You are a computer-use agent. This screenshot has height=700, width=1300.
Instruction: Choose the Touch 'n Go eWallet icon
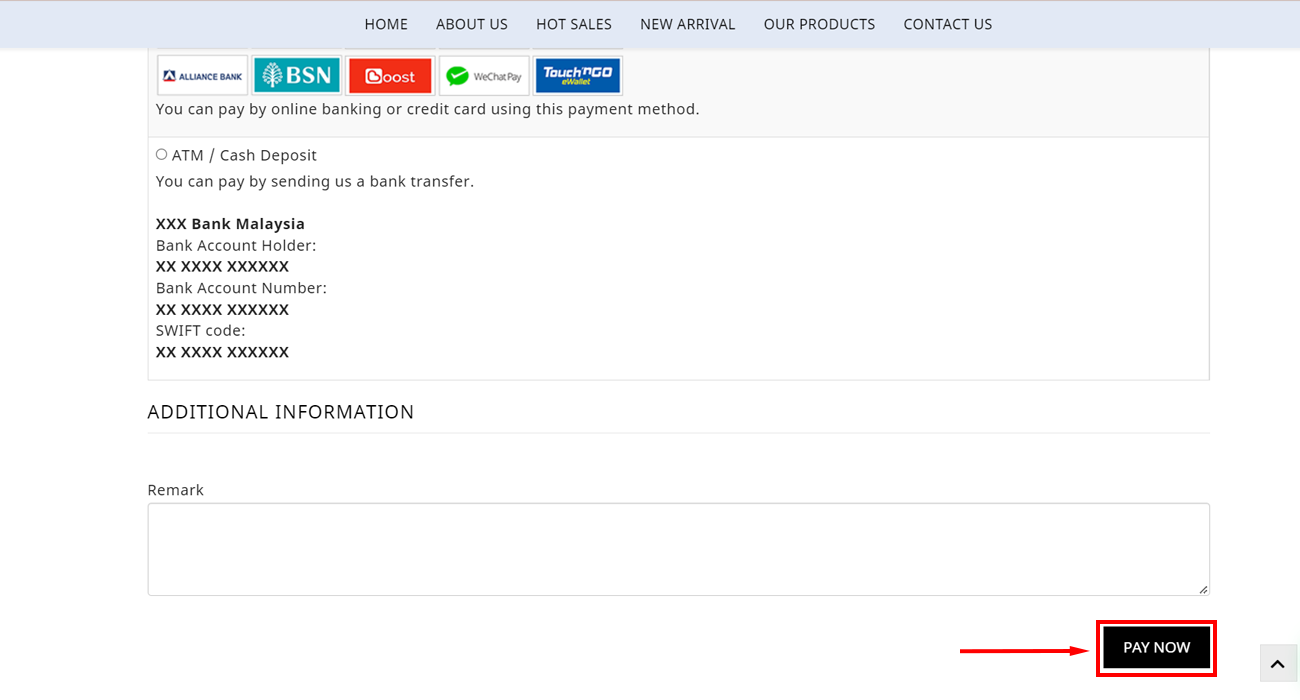[578, 76]
